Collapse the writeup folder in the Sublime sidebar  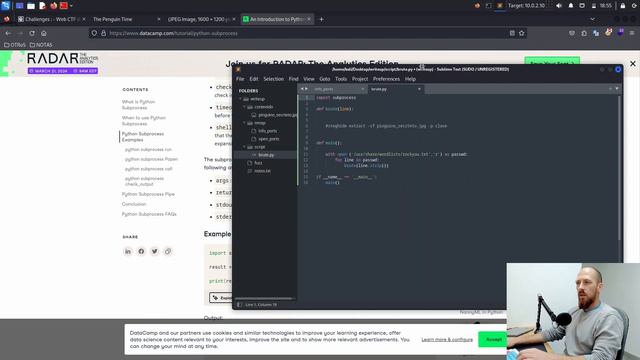point(240,99)
